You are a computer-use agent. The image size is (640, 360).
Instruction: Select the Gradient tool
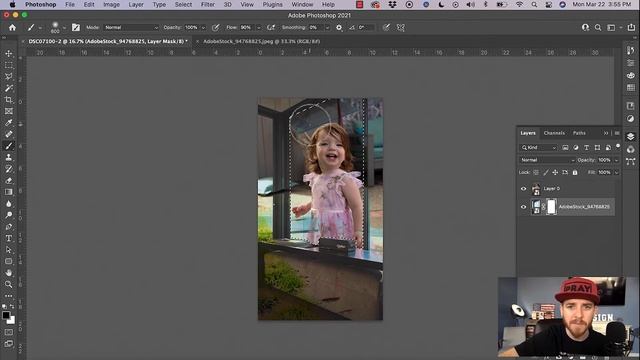pyautogui.click(x=9, y=192)
